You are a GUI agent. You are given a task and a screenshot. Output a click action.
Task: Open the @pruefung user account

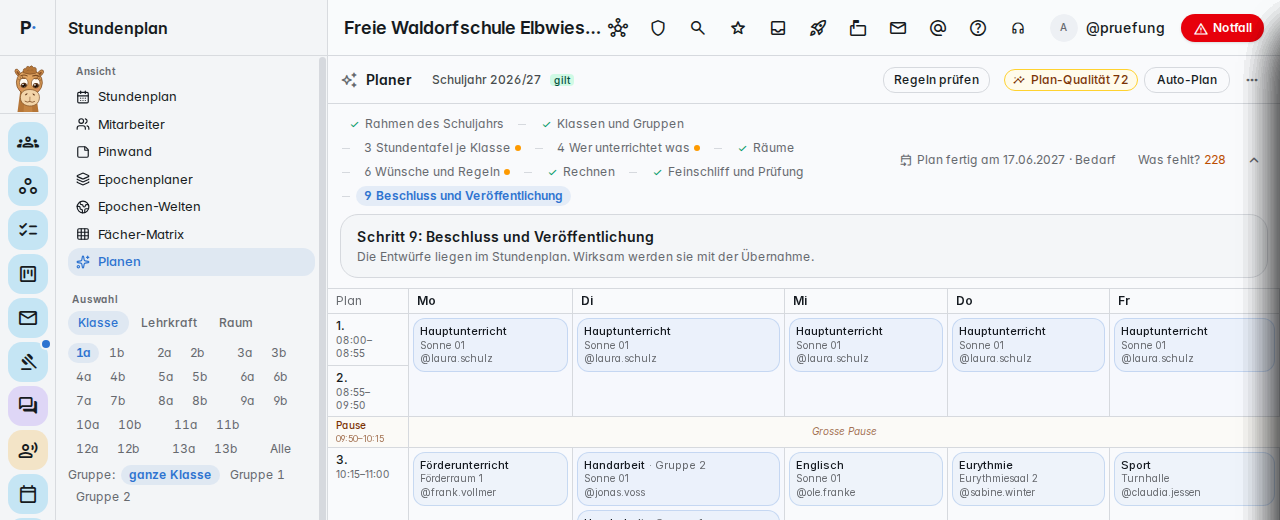[1108, 28]
